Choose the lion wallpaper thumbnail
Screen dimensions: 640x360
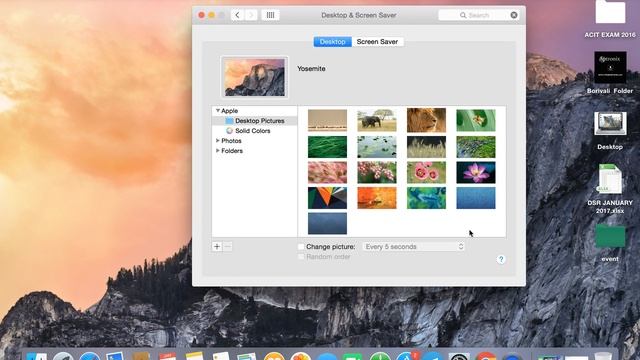tap(426, 120)
